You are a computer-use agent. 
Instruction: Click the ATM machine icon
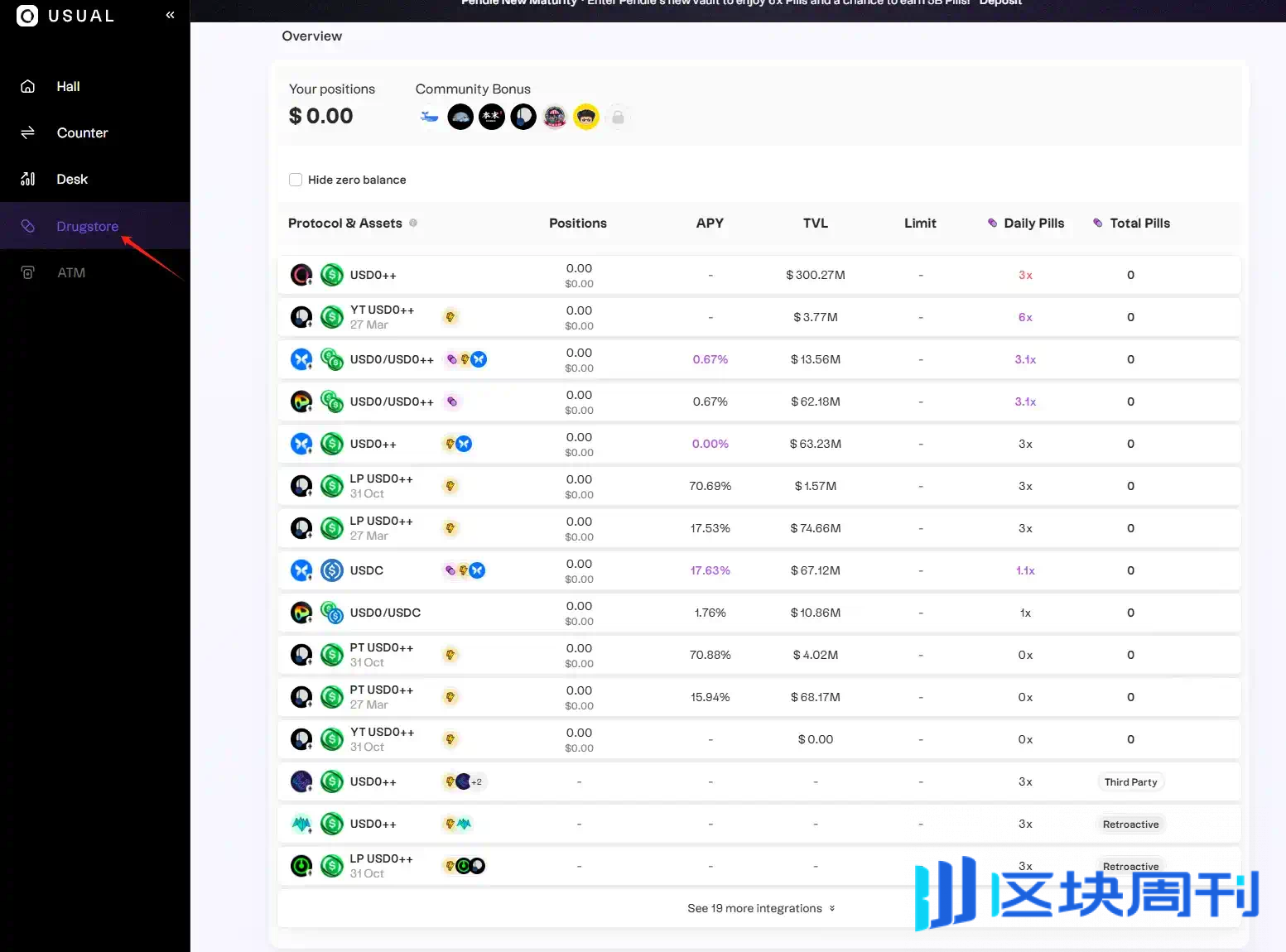(27, 272)
